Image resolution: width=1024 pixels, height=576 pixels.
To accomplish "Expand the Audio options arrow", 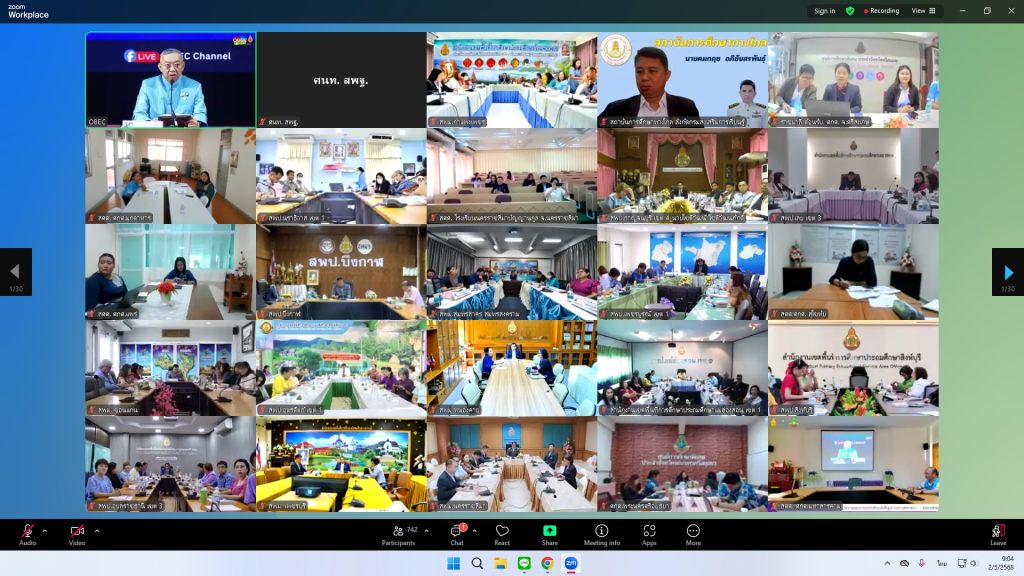I will [x=44, y=530].
